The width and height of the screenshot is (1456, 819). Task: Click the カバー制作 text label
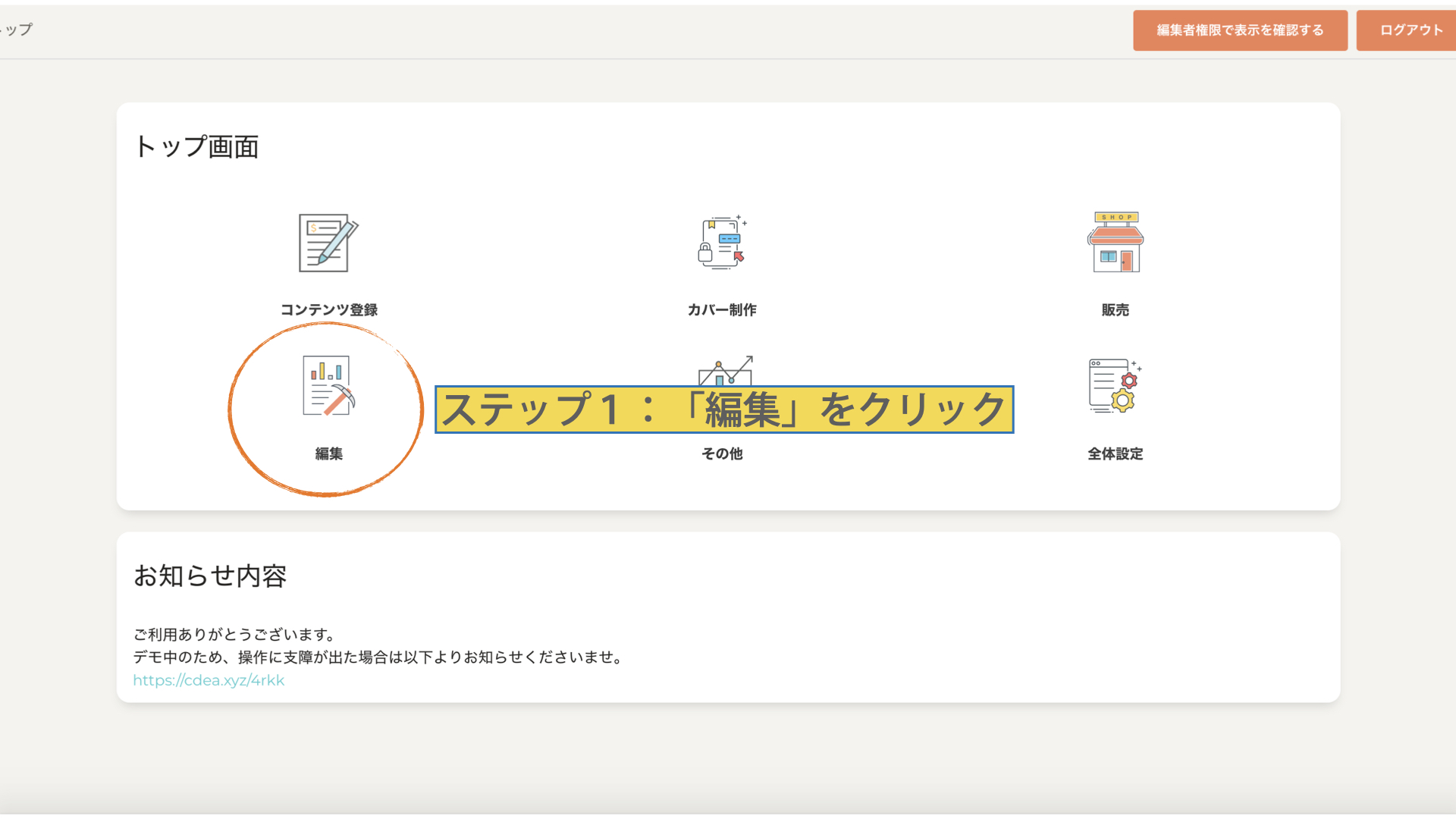click(x=722, y=309)
